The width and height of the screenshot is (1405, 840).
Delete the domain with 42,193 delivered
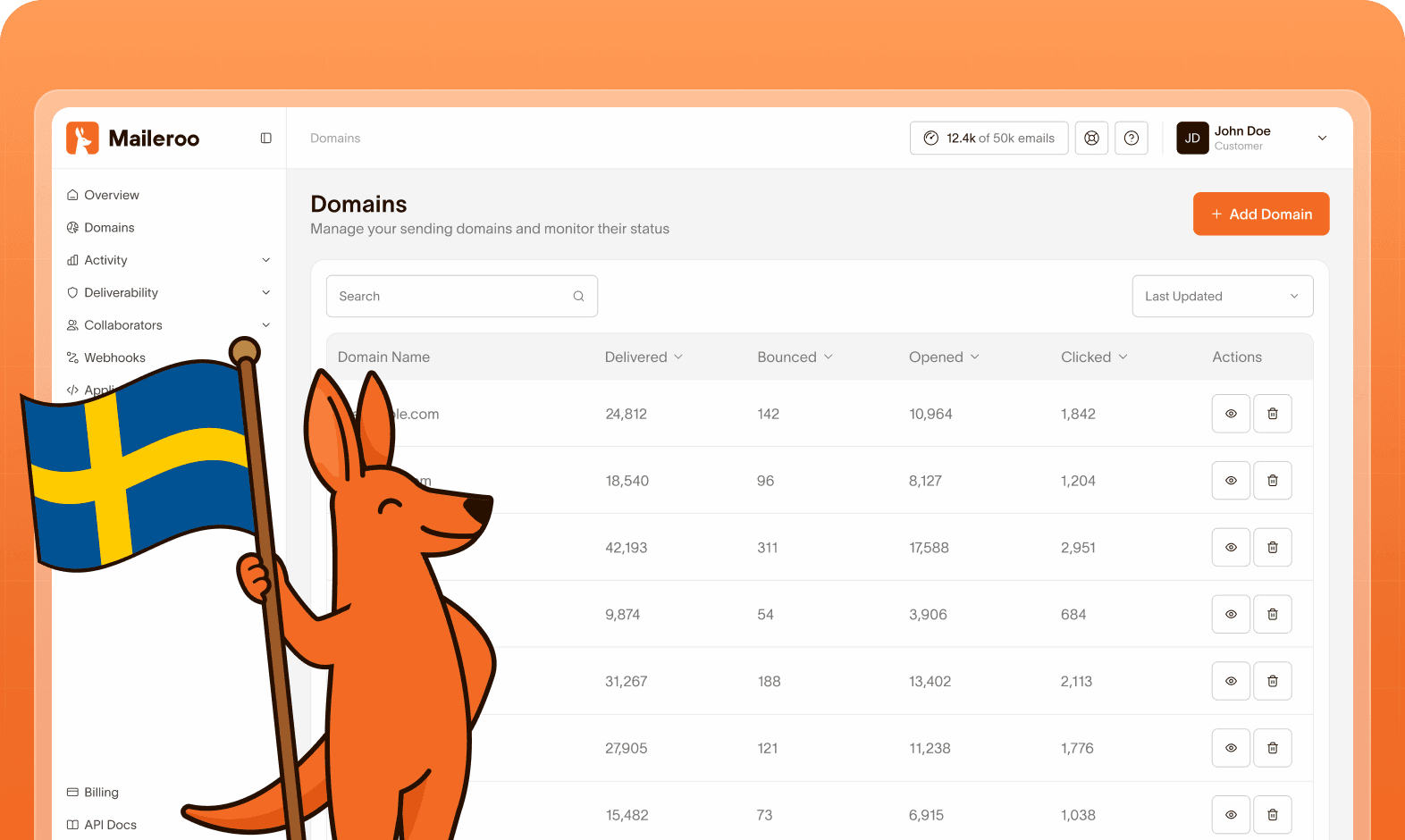point(1273,548)
